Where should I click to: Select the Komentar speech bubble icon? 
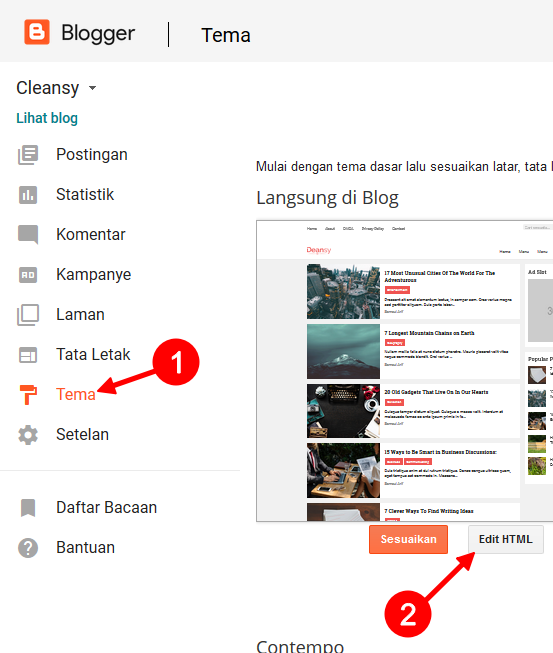click(28, 234)
